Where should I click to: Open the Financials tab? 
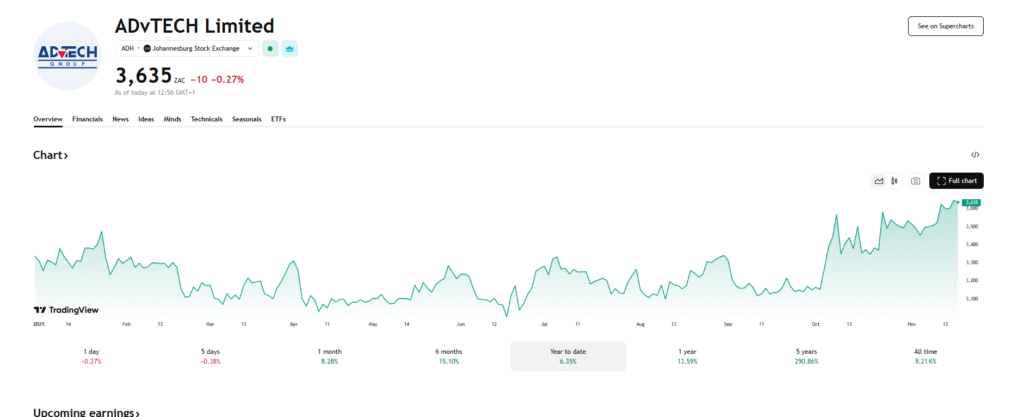click(88, 119)
